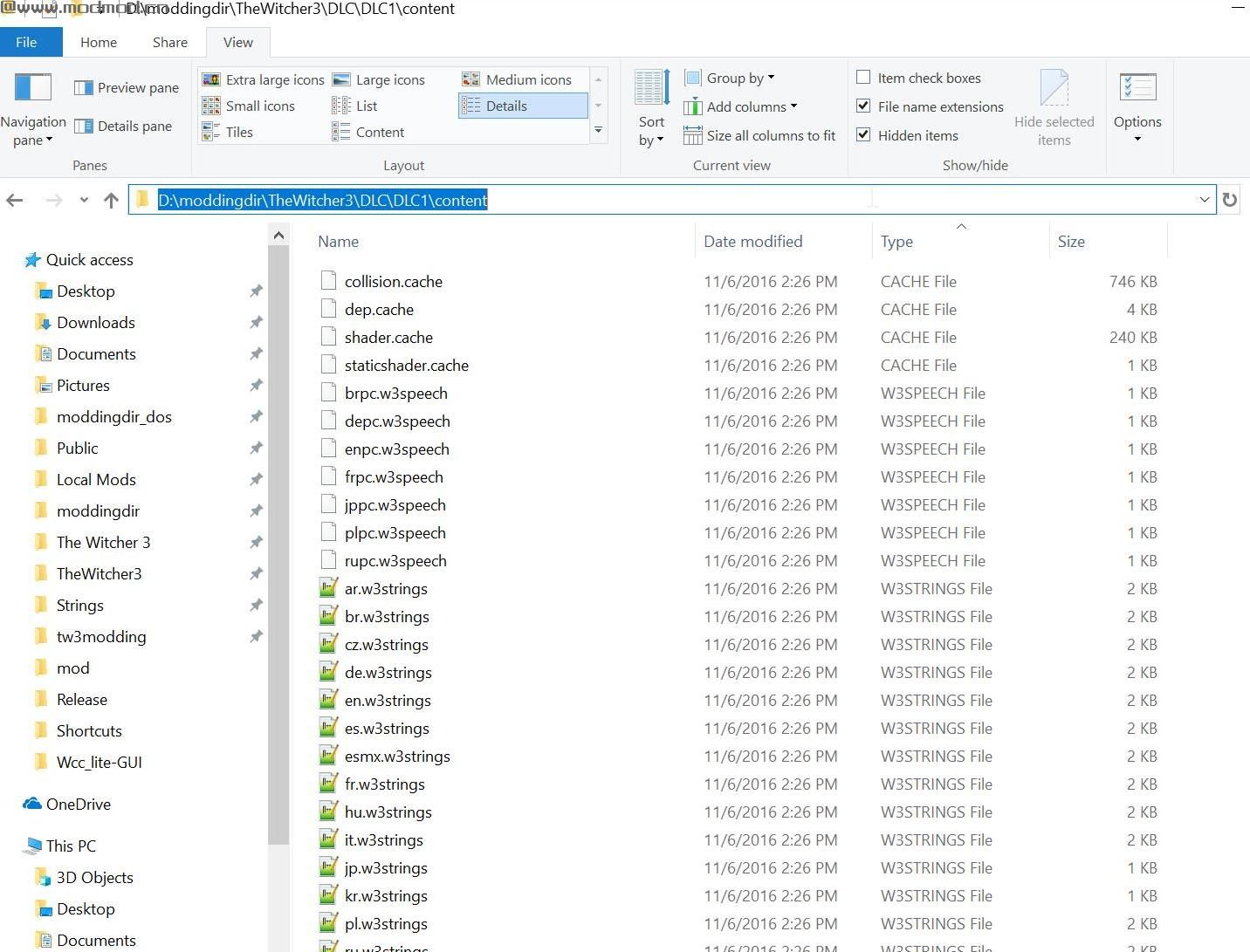Sort by Date modified column

coord(753,242)
